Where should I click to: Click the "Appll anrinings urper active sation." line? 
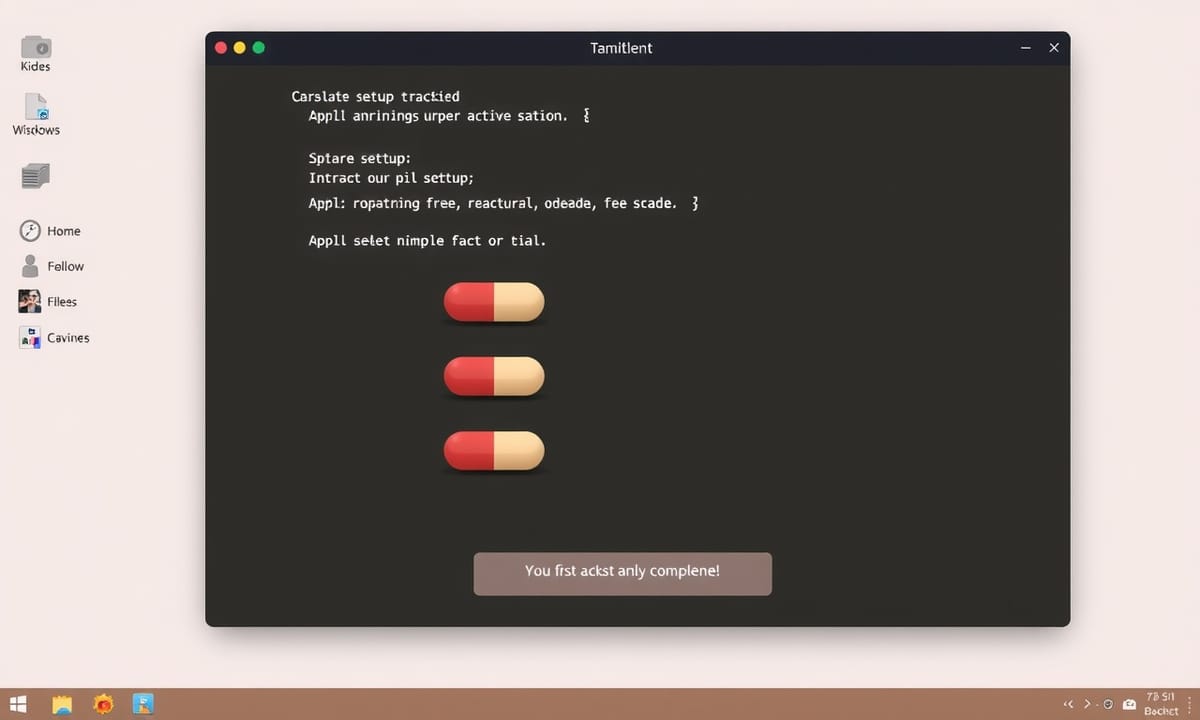(x=437, y=116)
